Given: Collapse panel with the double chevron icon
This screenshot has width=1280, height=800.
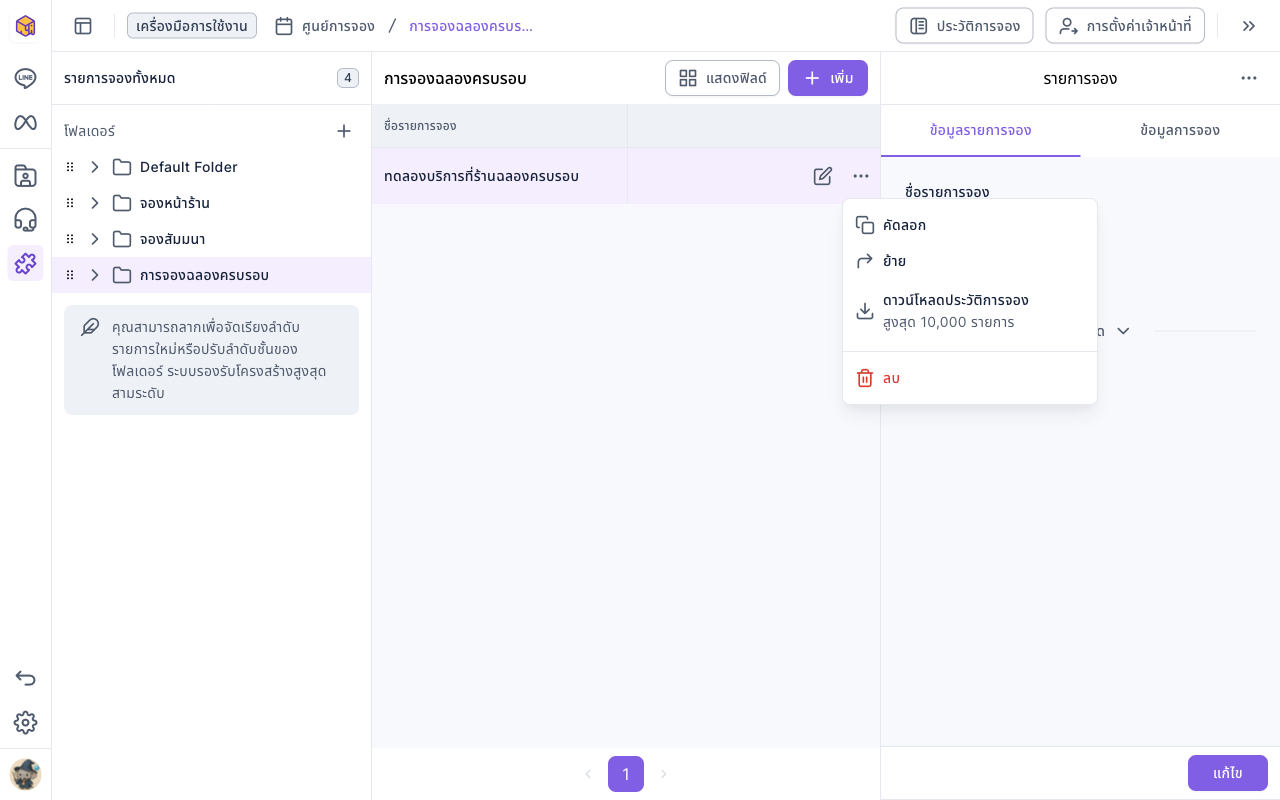Looking at the screenshot, I should point(1249,26).
